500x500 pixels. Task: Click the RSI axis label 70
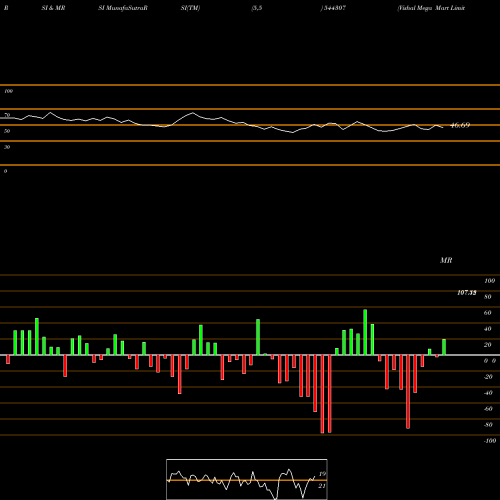tap(7, 115)
